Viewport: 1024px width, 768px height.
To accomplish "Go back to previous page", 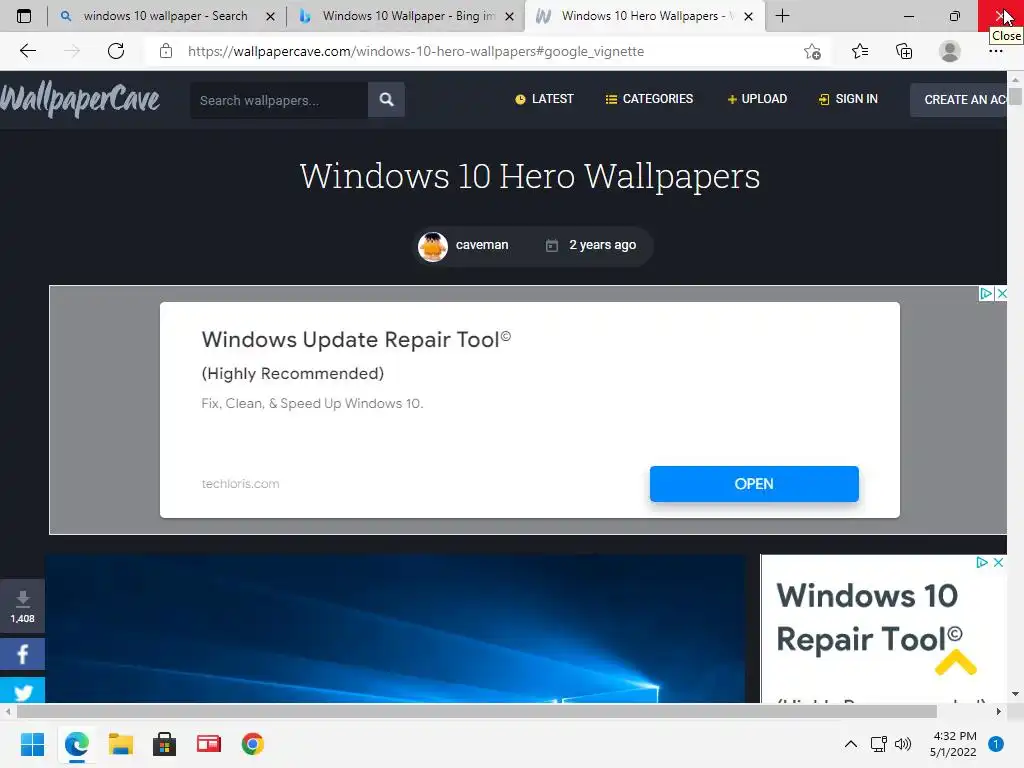I will click(27, 51).
